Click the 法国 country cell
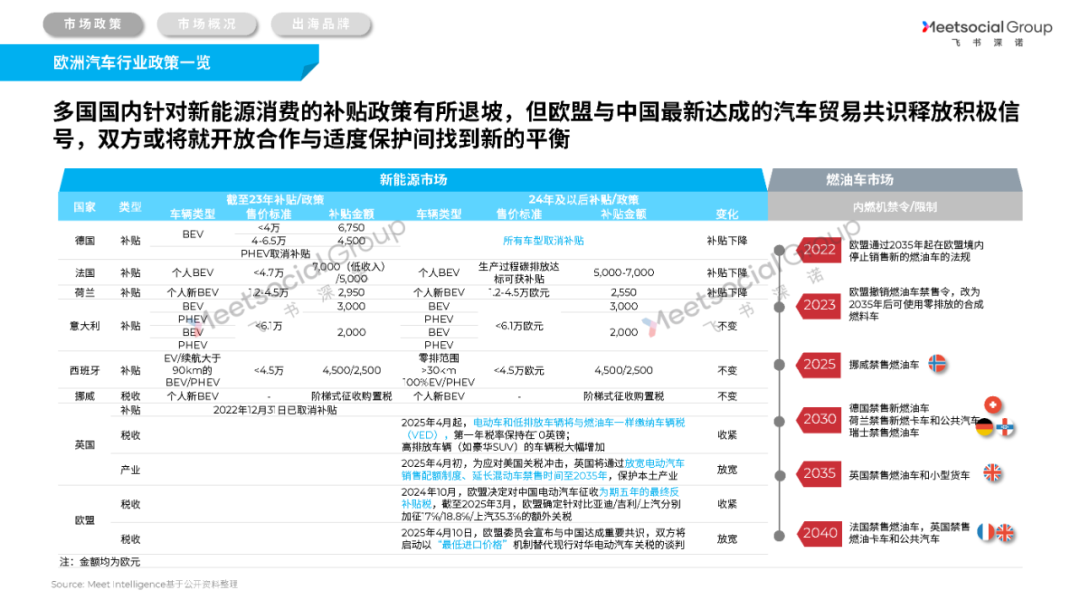This screenshot has width=1080, height=608. tap(85, 273)
